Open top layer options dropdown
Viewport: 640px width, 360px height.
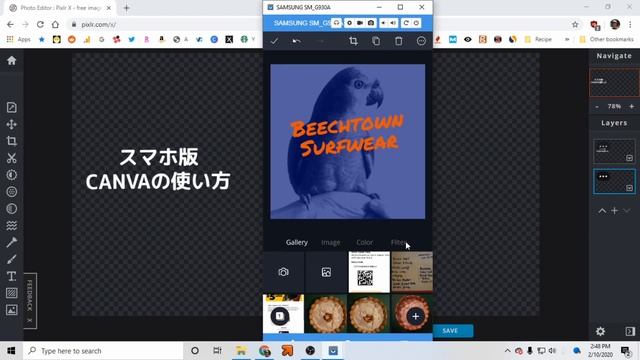pyautogui.click(x=629, y=158)
